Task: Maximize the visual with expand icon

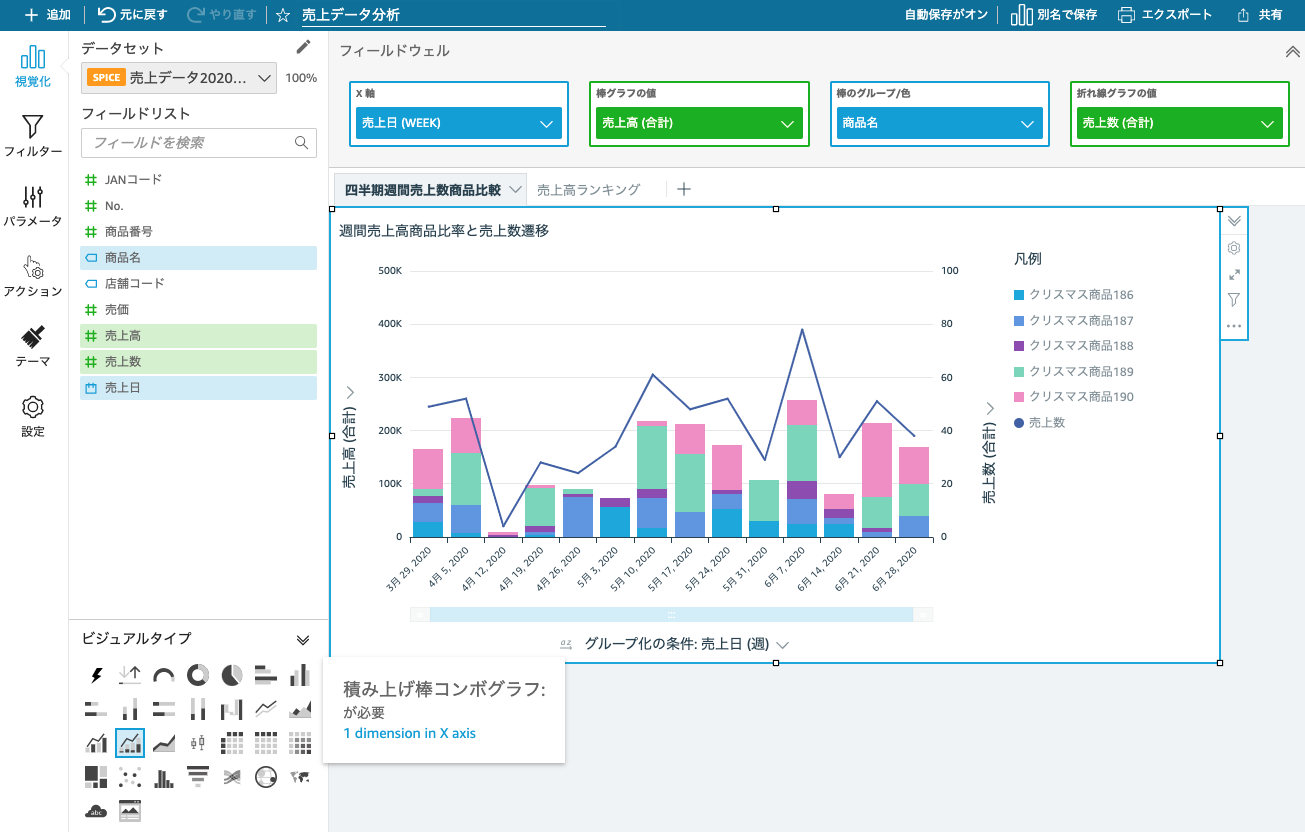Action: coord(1234,274)
